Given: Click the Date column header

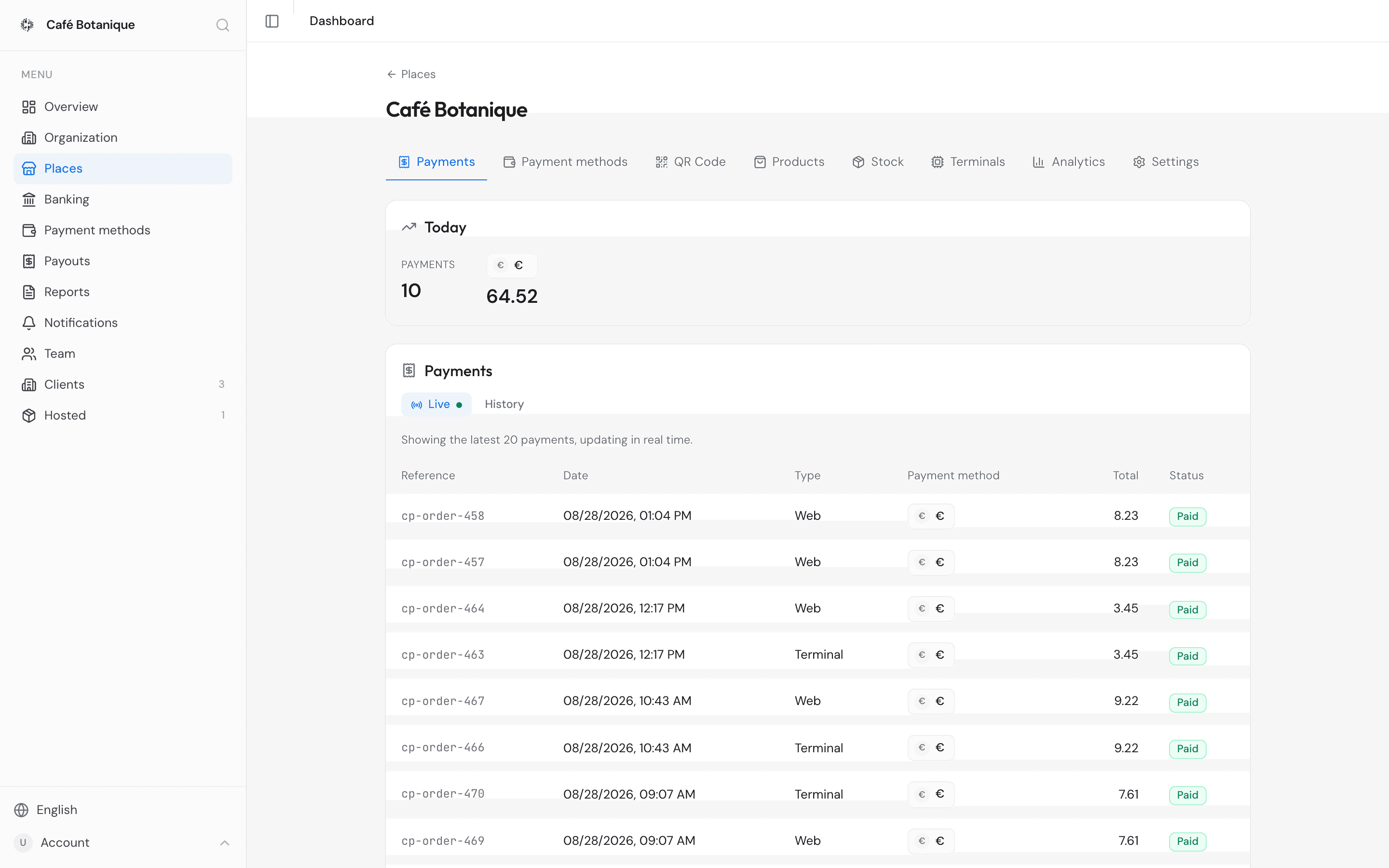Looking at the screenshot, I should click(575, 476).
